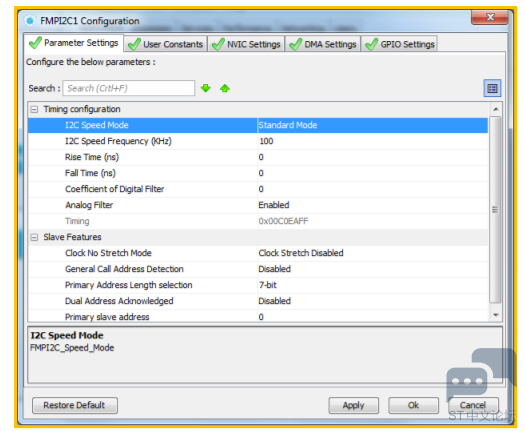Click the Restore Default button

coord(75,405)
